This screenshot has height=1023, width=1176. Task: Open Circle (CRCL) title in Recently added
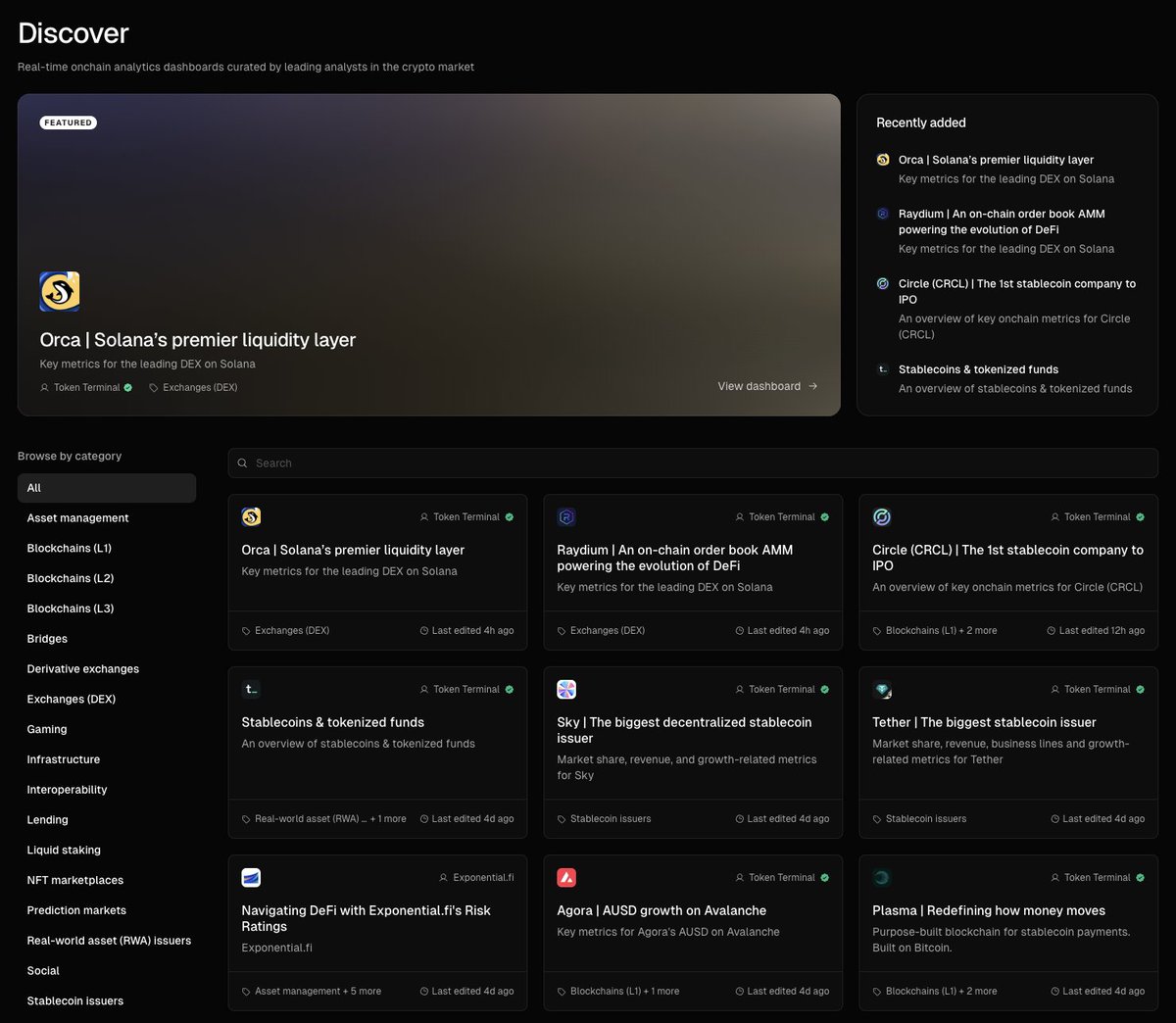(x=1017, y=292)
